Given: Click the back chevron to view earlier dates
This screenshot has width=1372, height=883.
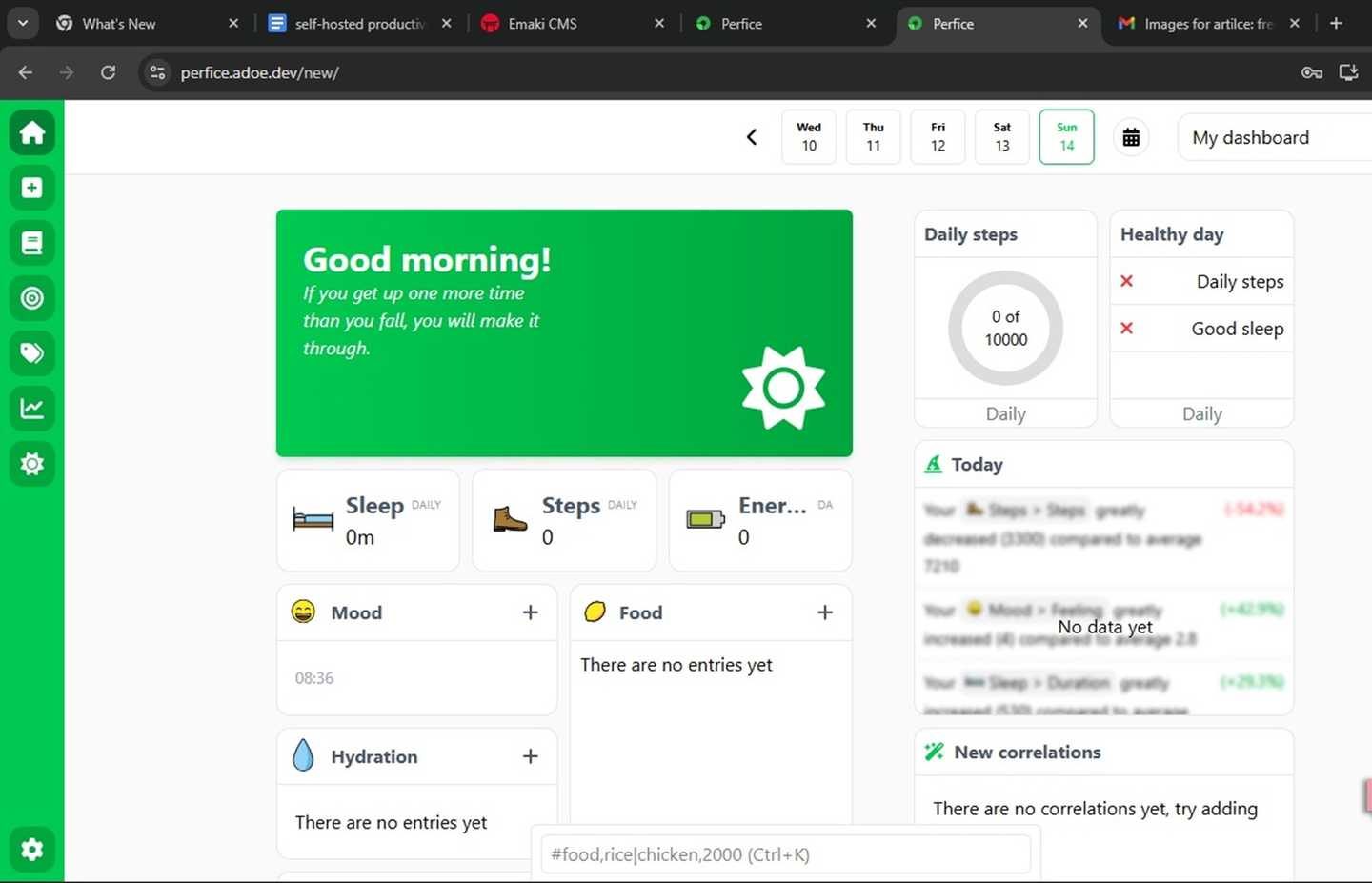Looking at the screenshot, I should pos(752,136).
